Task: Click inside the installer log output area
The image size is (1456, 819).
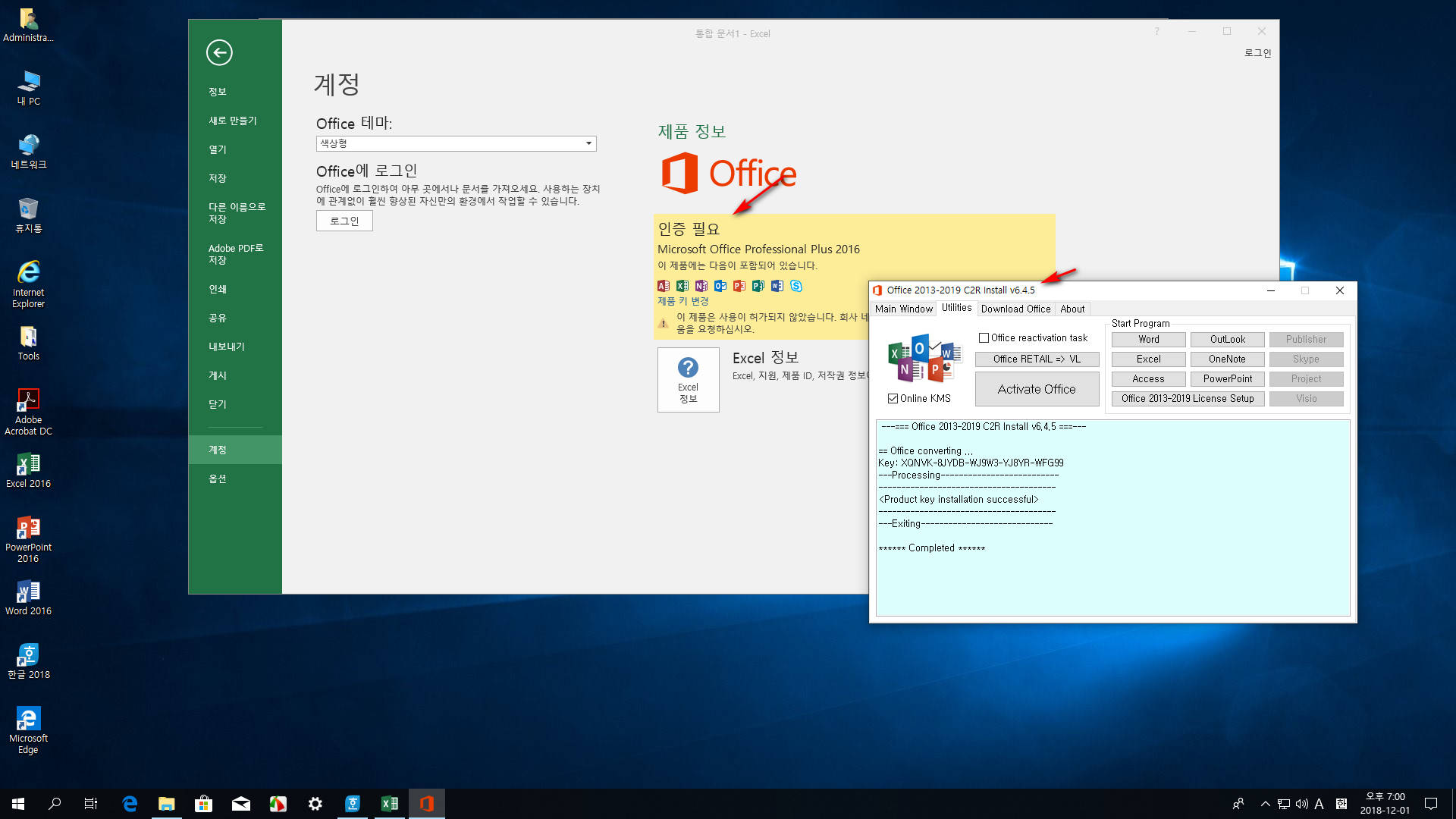Action: (1112, 518)
